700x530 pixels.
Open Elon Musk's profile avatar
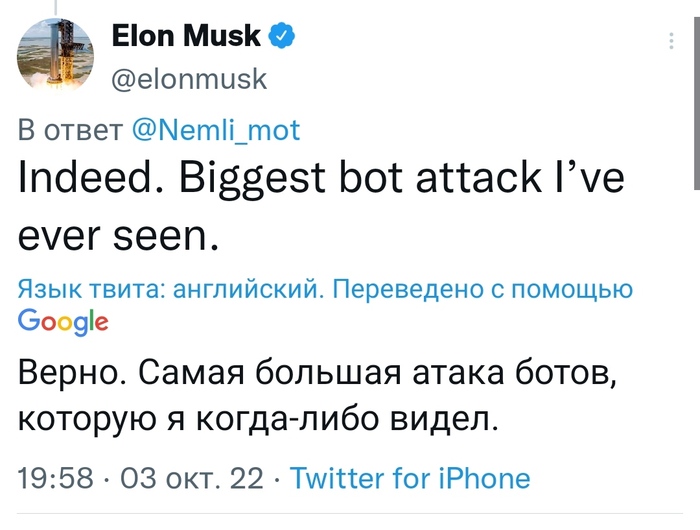tap(56, 58)
